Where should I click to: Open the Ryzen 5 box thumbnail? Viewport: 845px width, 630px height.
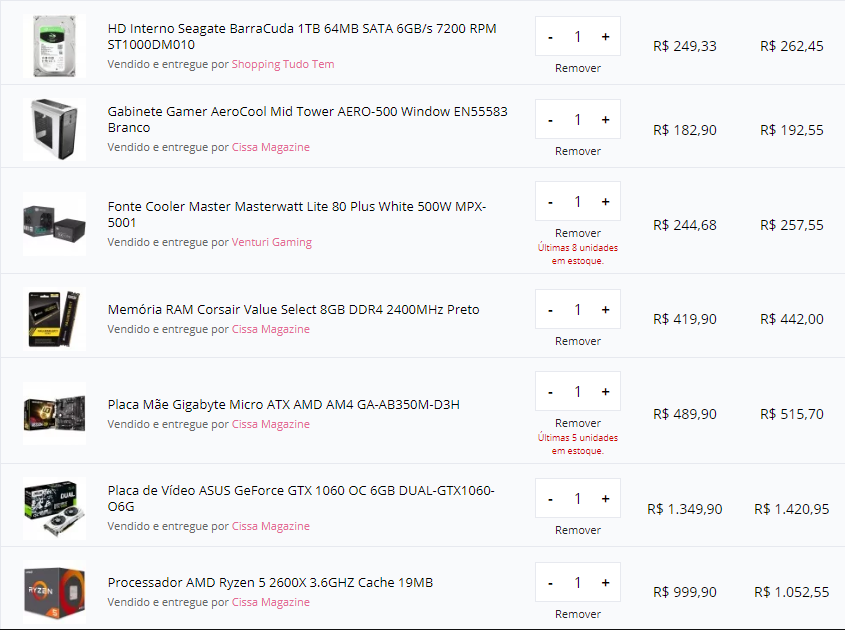point(54,592)
